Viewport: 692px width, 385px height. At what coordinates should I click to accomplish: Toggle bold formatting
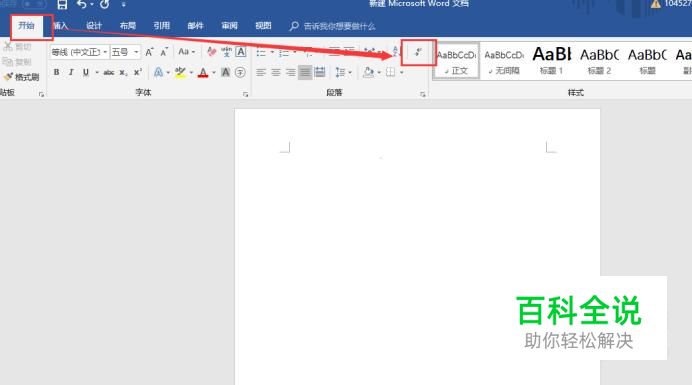coord(56,72)
